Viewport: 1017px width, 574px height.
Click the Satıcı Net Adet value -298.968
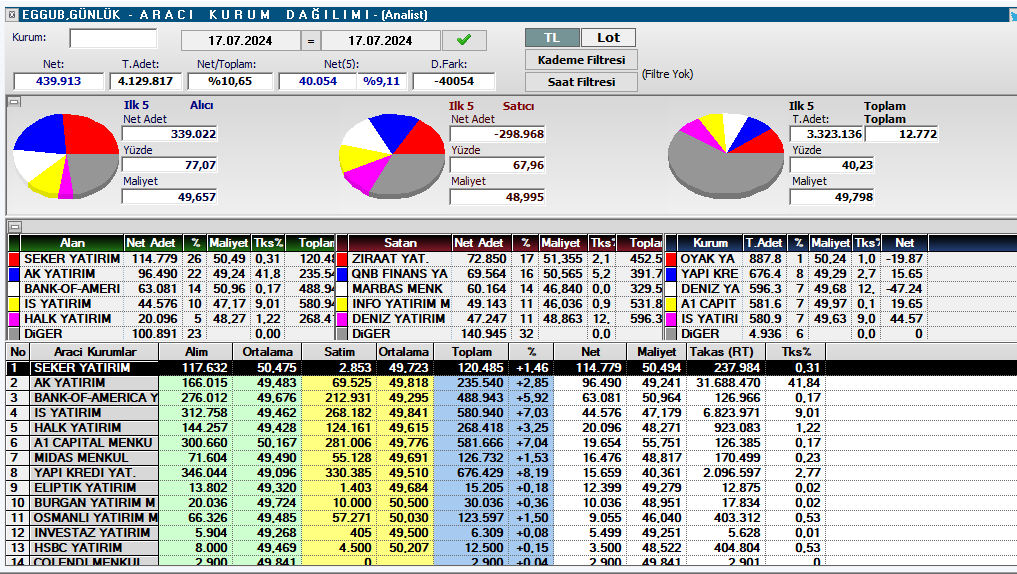click(x=497, y=134)
